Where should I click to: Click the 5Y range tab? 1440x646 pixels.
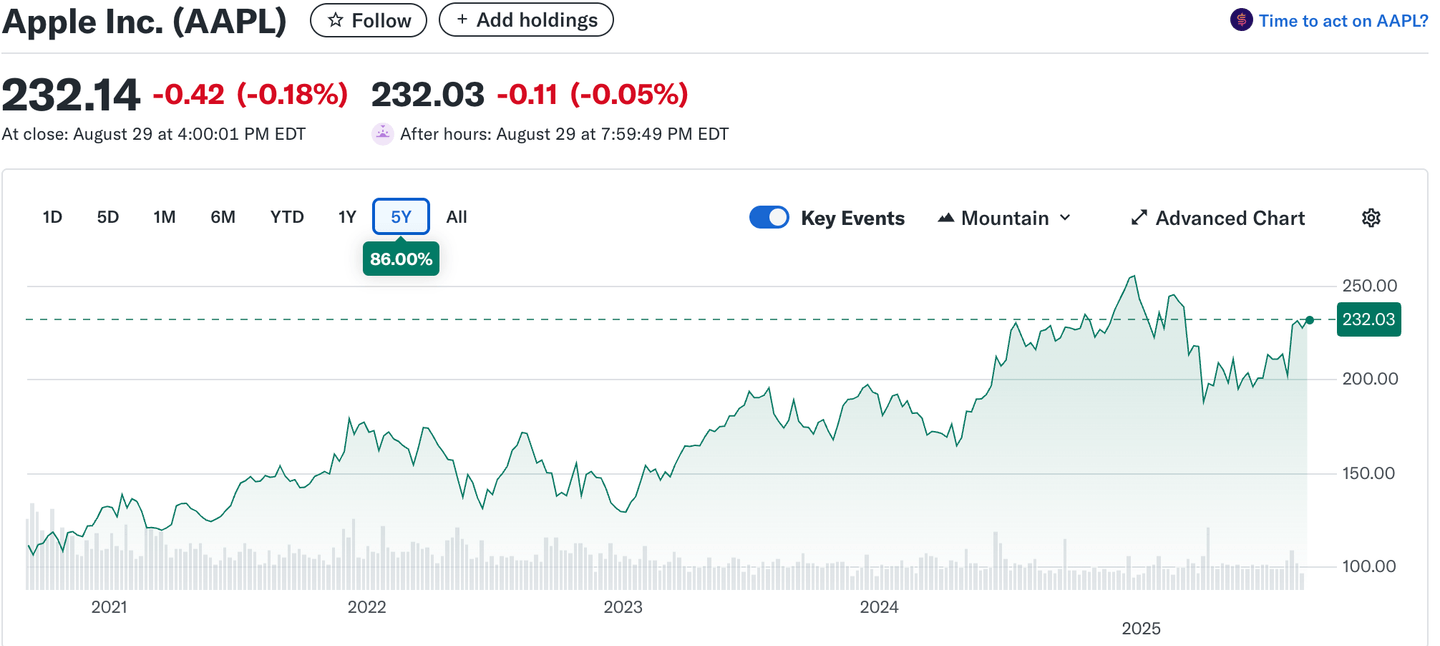pyautogui.click(x=401, y=217)
